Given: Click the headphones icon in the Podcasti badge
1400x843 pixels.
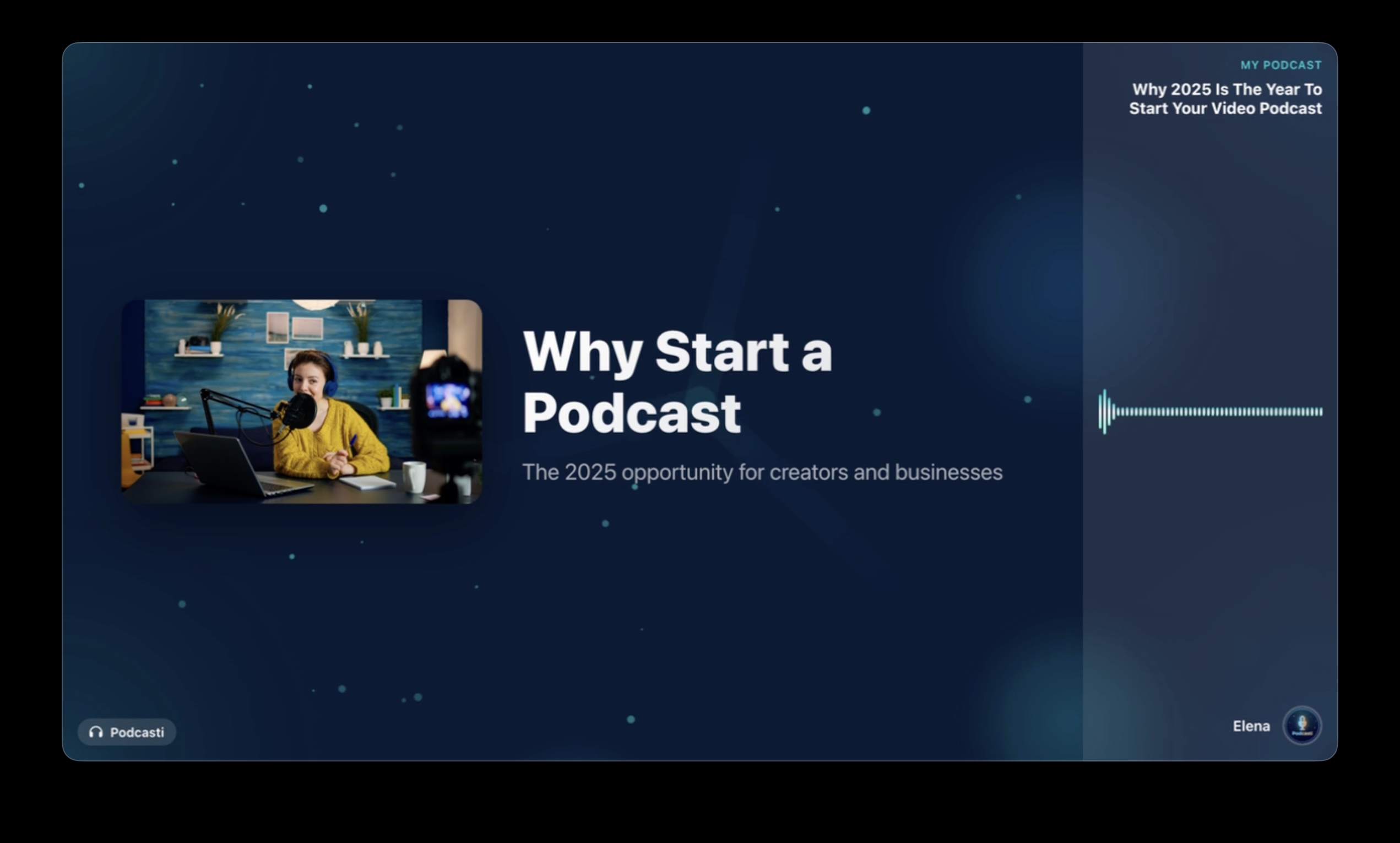Looking at the screenshot, I should pos(95,732).
